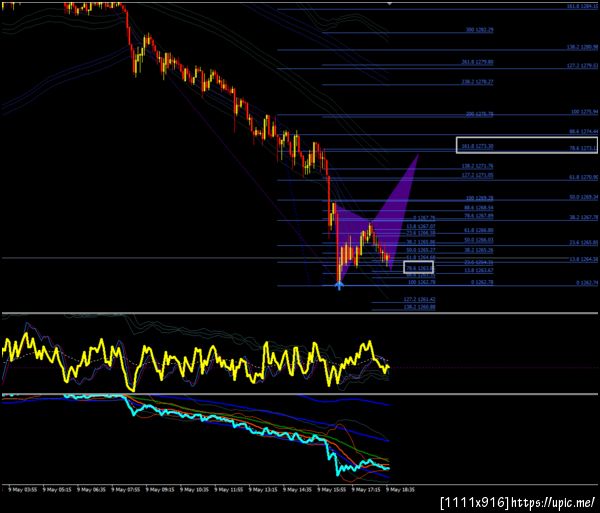Click the '238.2 1278.27' Fibonacci level label
This screenshot has height=513, width=600.
click(478, 82)
